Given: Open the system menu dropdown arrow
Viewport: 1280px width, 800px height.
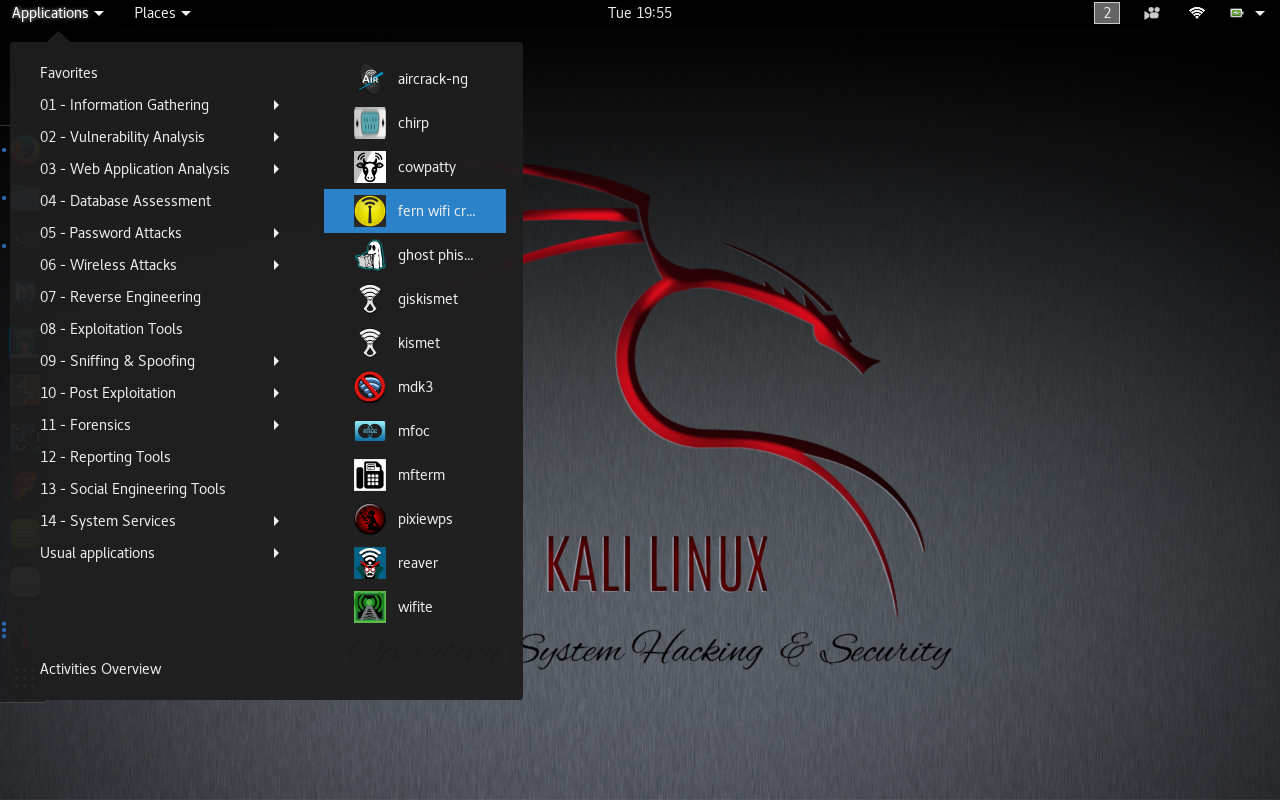Looking at the screenshot, I should tap(1260, 13).
